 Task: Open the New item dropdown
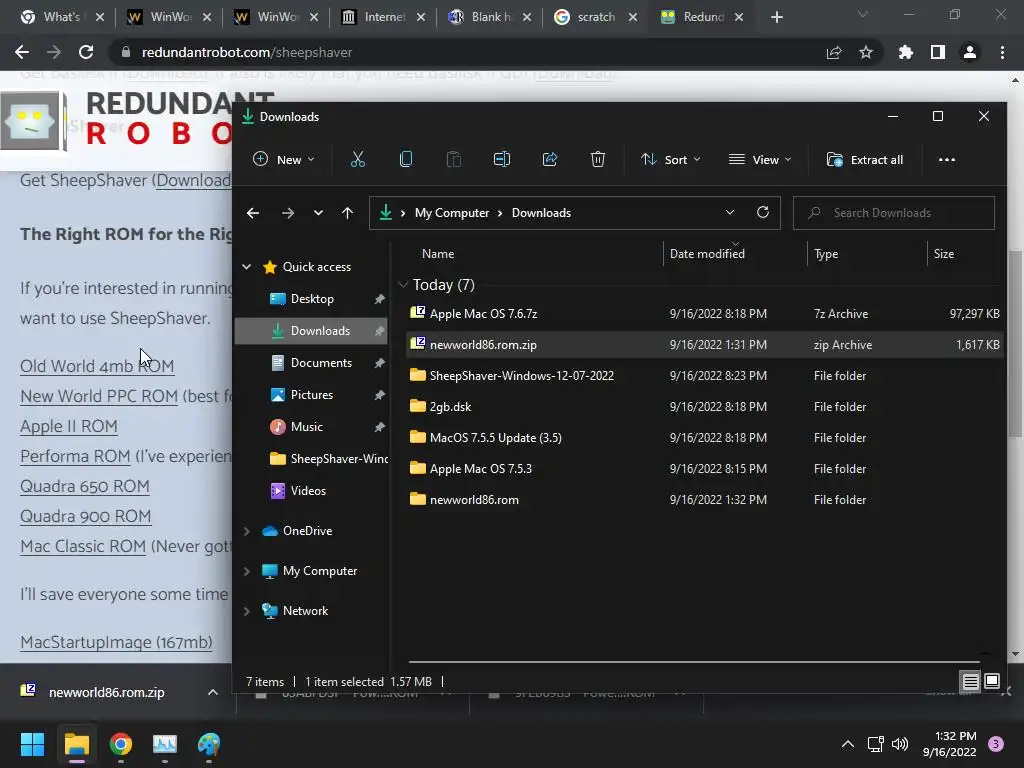(x=284, y=159)
